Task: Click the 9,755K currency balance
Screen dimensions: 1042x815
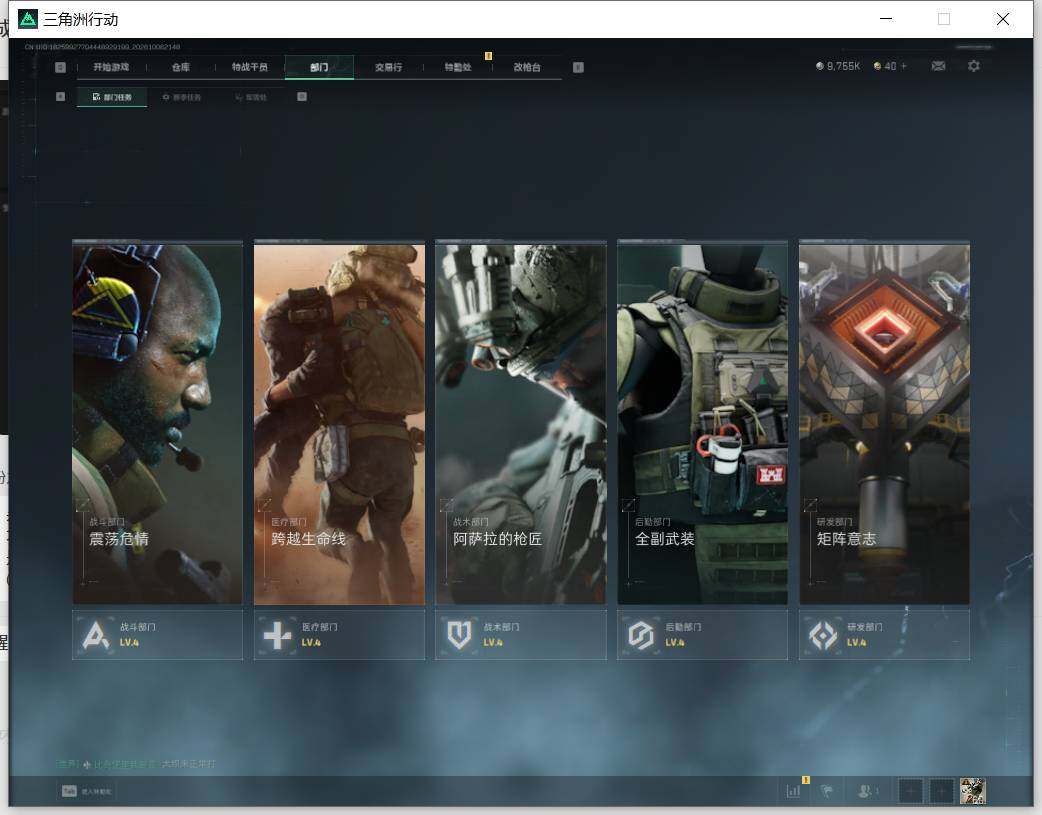Action: click(838, 66)
